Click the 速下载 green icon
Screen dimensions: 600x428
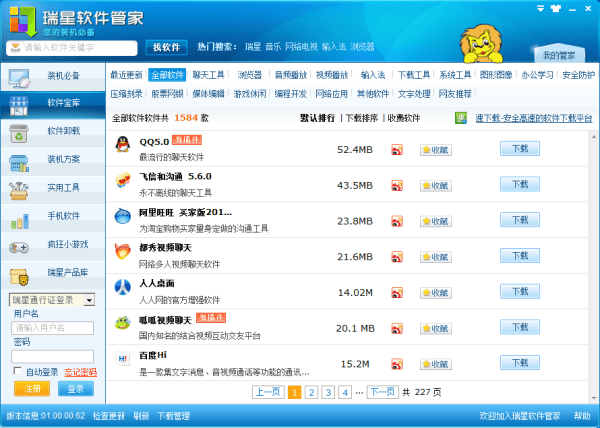click(x=461, y=118)
